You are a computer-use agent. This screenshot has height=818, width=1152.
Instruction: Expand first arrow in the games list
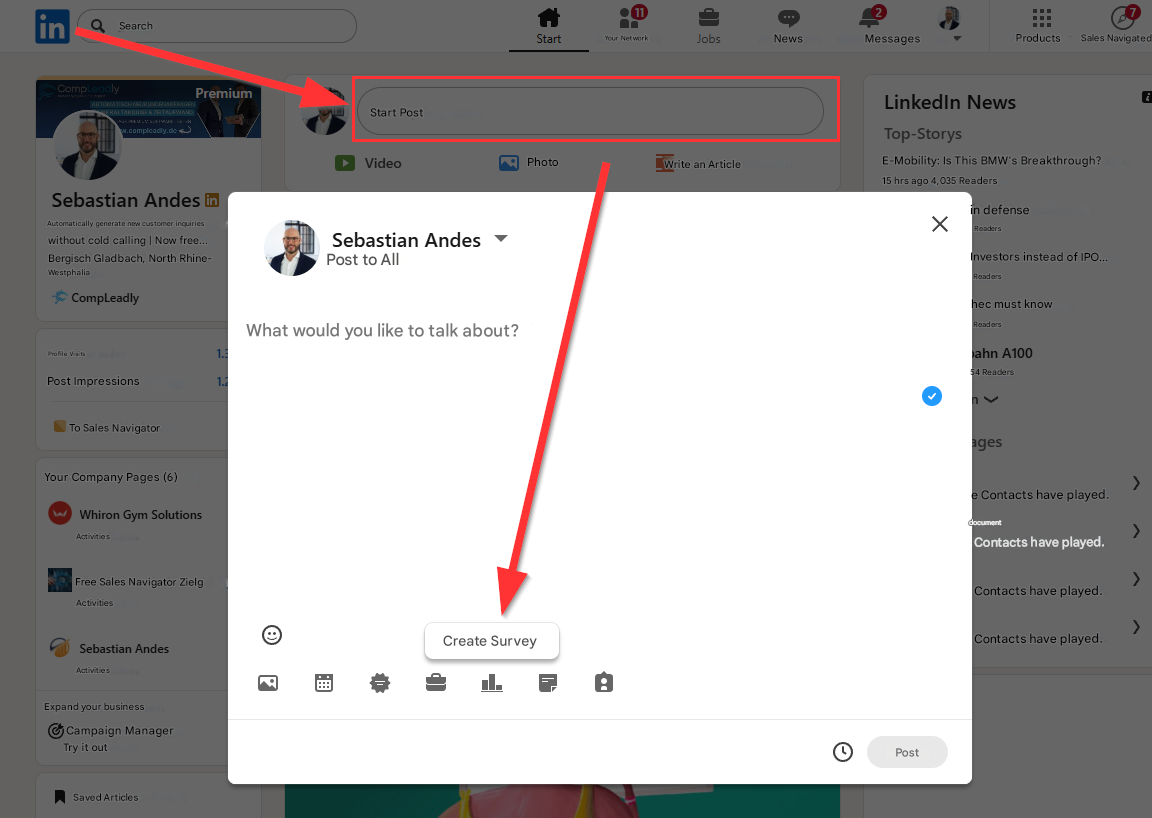pos(1136,483)
